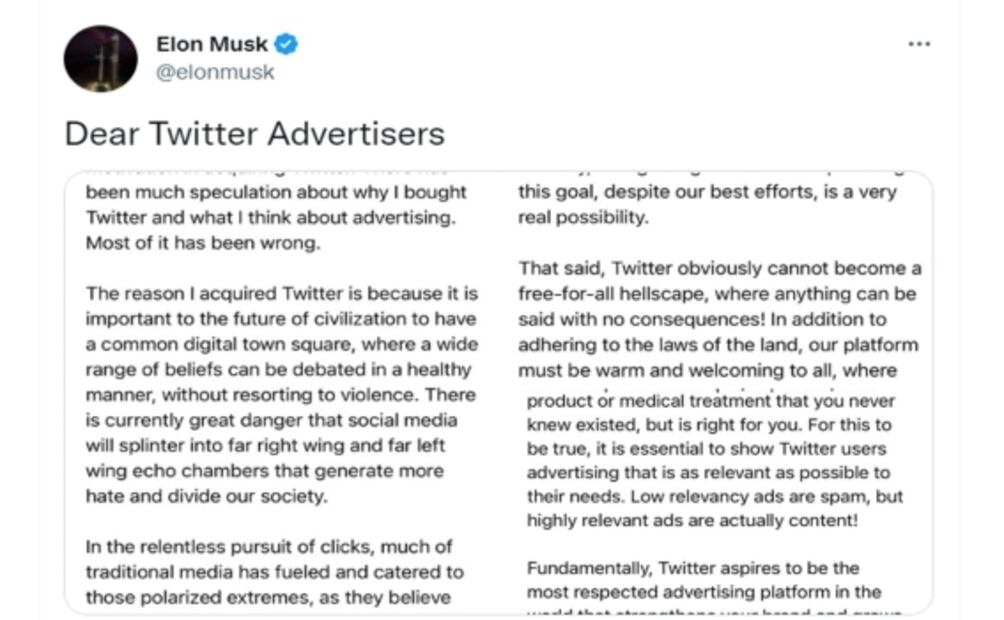Select the tweet text Dear Twitter Advertisers
This screenshot has height=620, width=1004.
[x=254, y=133]
